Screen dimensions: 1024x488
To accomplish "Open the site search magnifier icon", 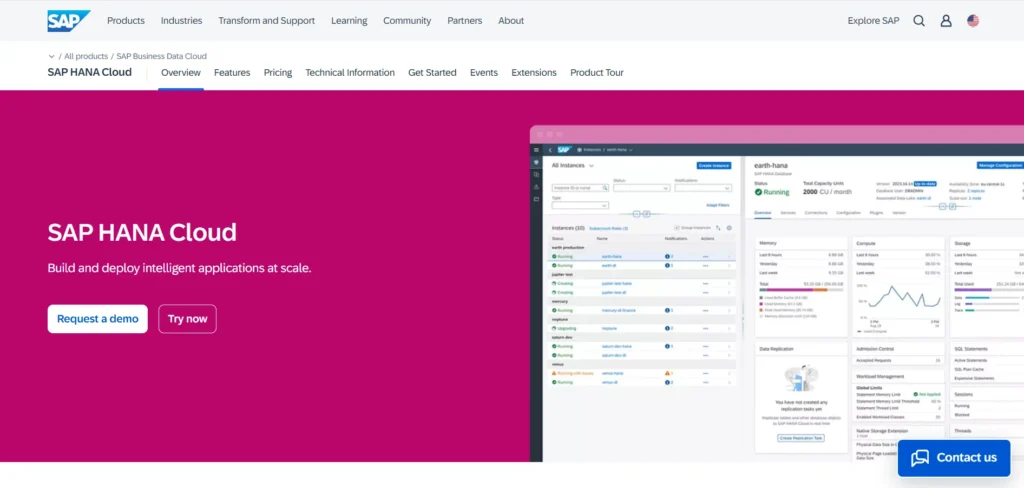I will coord(919,20).
